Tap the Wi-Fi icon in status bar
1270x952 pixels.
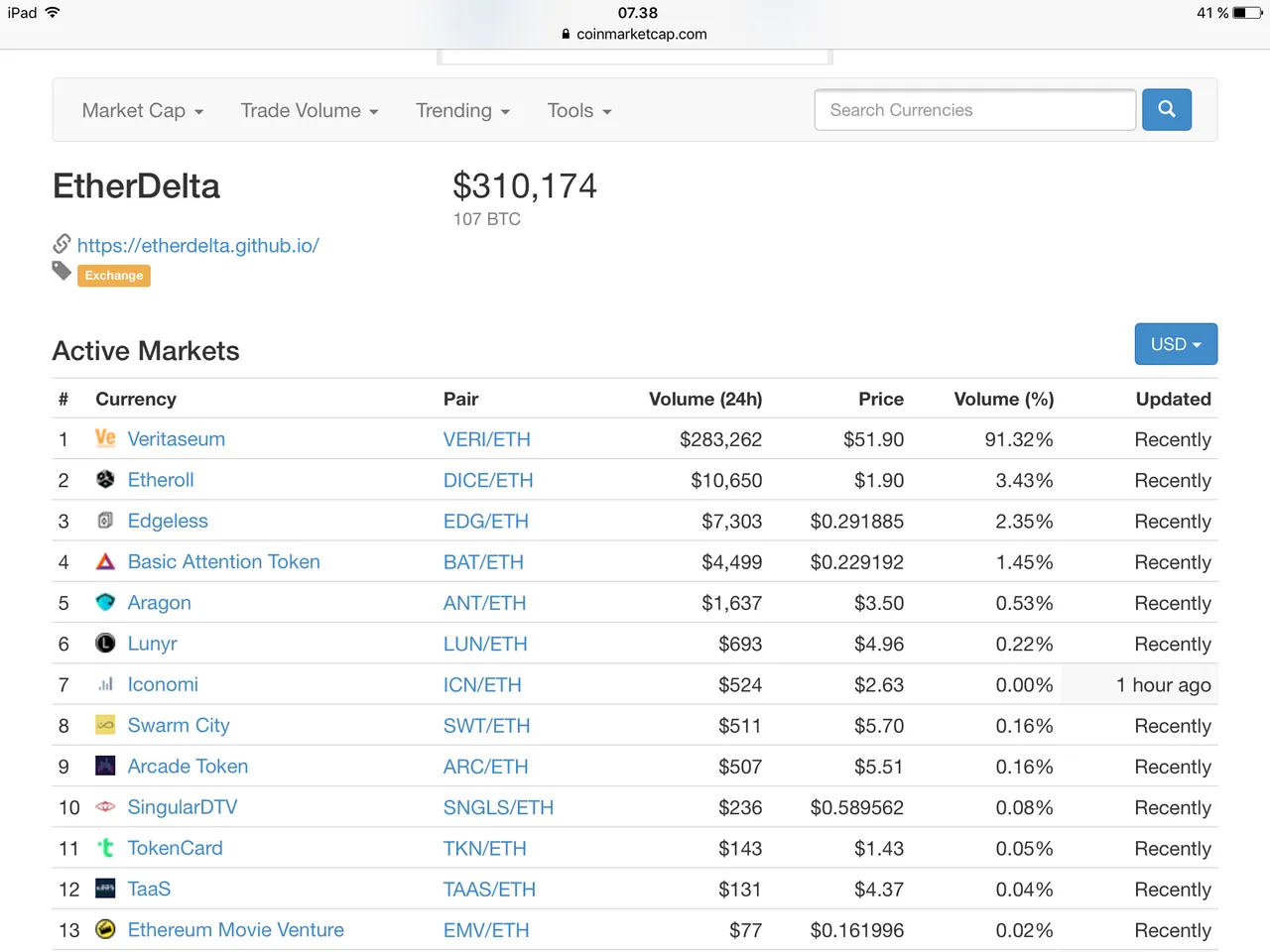pyautogui.click(x=53, y=12)
